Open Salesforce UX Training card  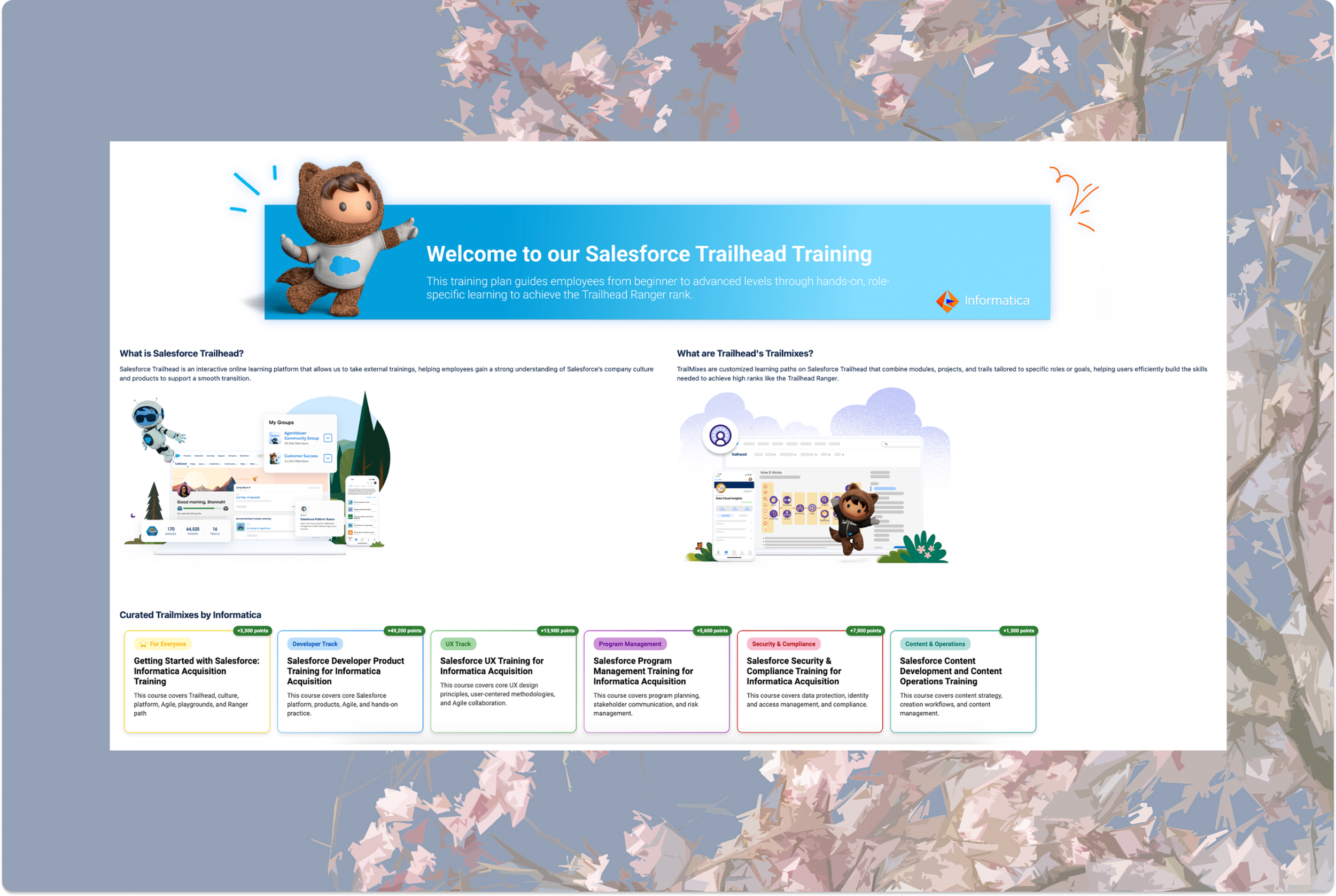click(x=503, y=681)
